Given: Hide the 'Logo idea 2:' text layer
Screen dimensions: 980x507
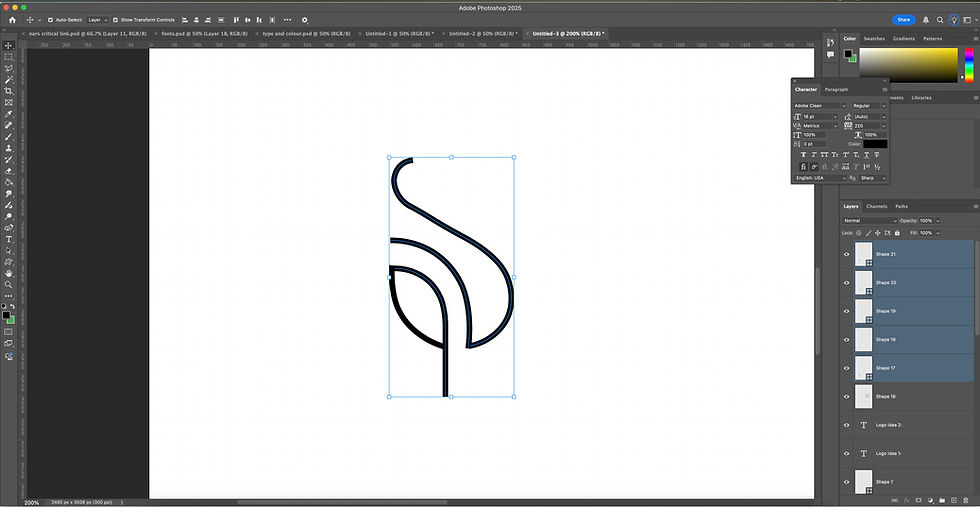Looking at the screenshot, I should pos(847,425).
